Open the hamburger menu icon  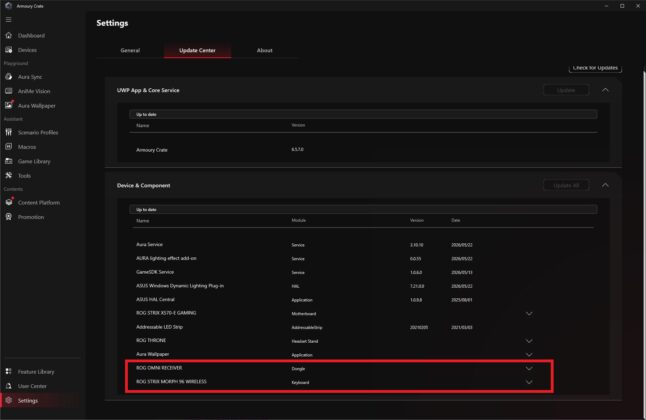8,19
